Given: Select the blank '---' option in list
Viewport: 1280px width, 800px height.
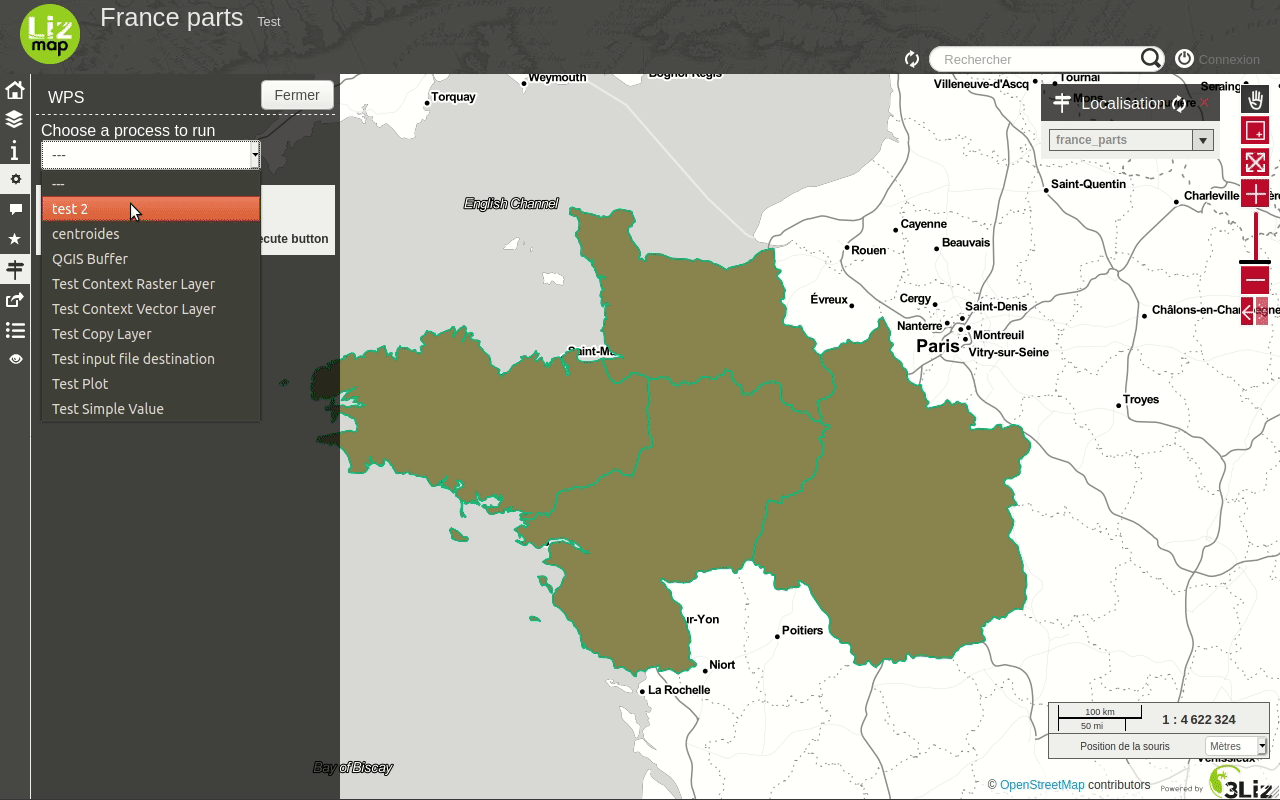Looking at the screenshot, I should click(x=151, y=184).
